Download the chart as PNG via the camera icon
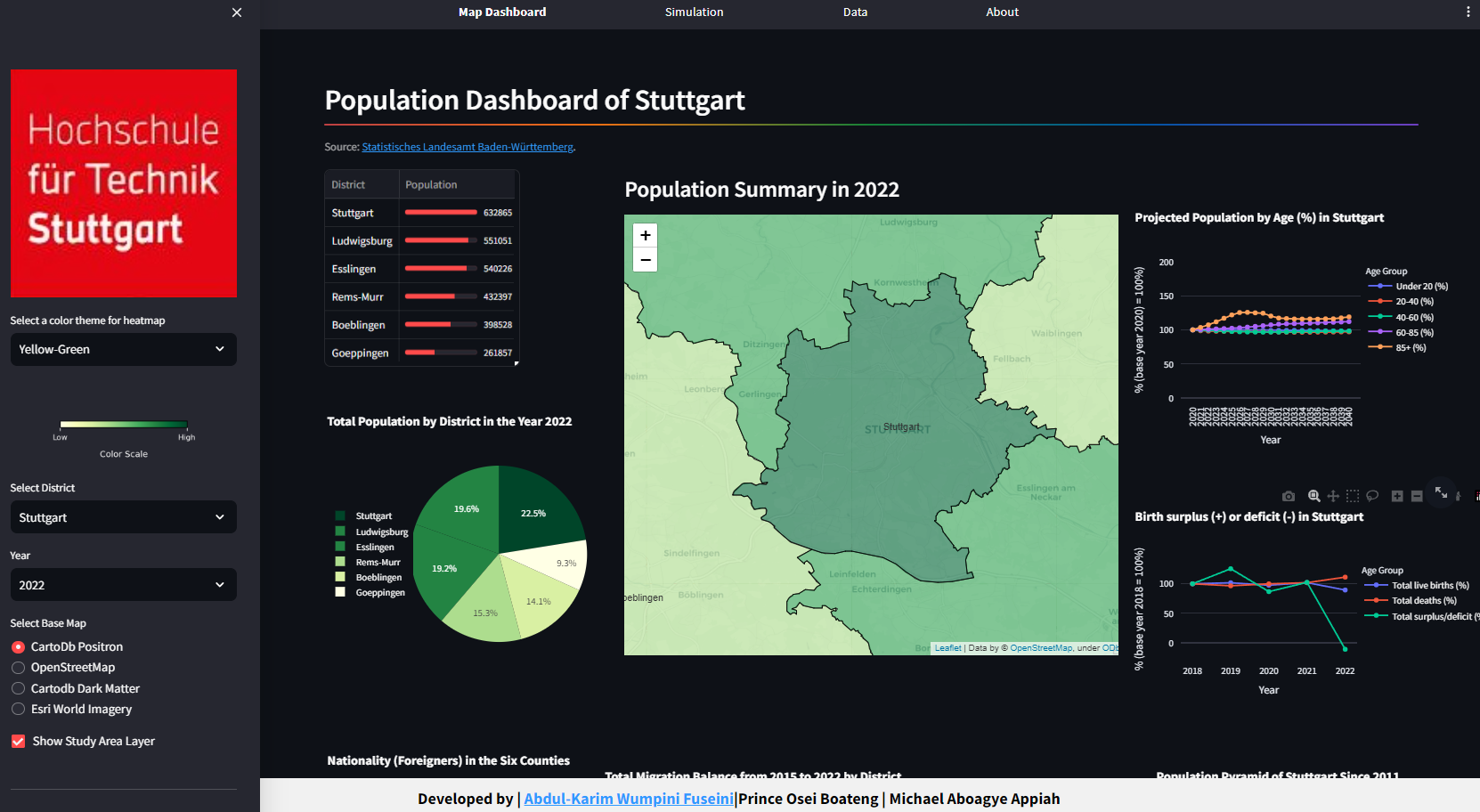The height and width of the screenshot is (812, 1480). click(x=1289, y=496)
